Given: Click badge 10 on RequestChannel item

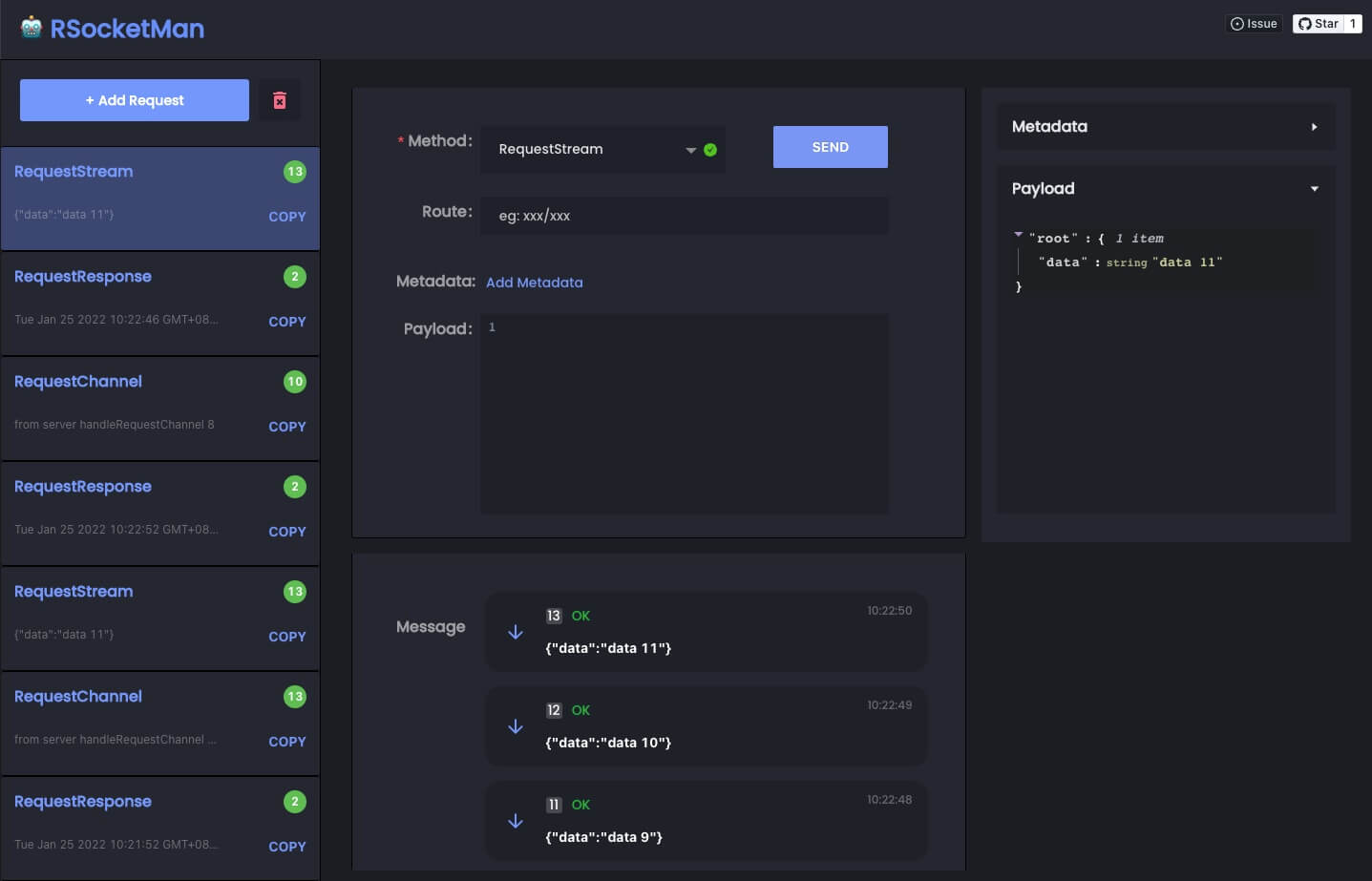Looking at the screenshot, I should [x=295, y=382].
